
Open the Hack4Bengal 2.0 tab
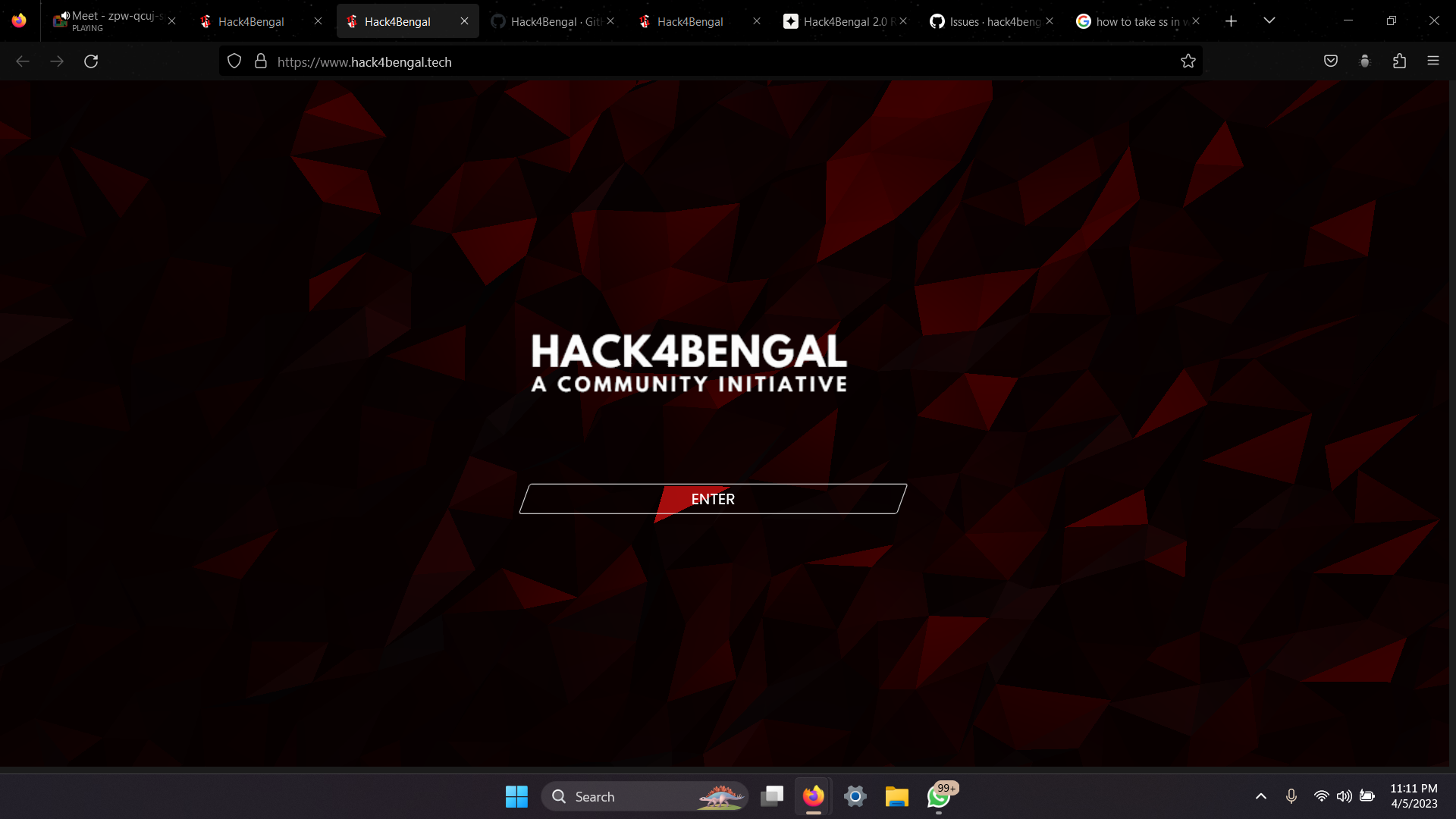[x=845, y=21]
